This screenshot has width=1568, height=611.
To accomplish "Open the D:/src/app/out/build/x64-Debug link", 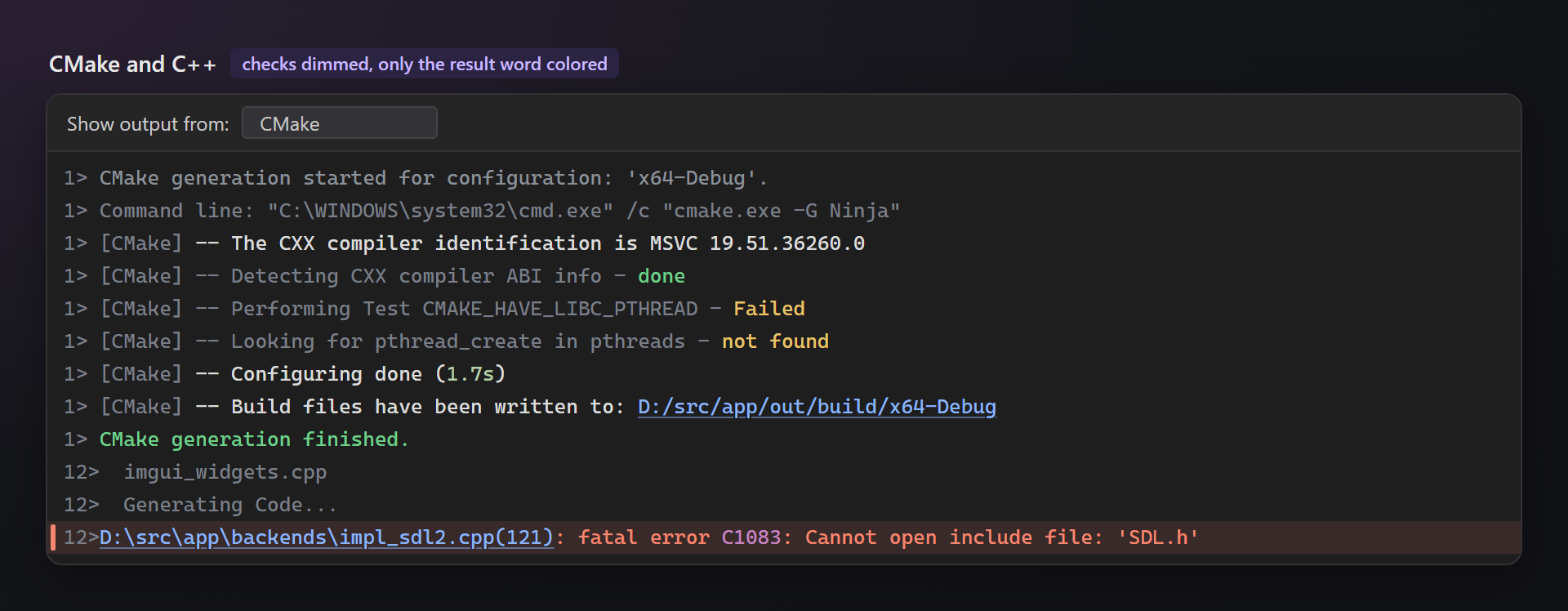I will pos(817,407).
